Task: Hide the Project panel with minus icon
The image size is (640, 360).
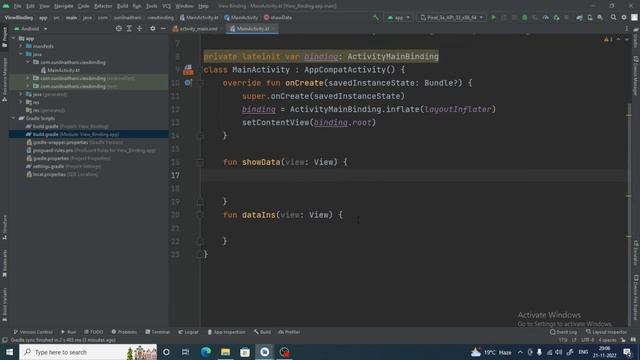Action: click(163, 29)
